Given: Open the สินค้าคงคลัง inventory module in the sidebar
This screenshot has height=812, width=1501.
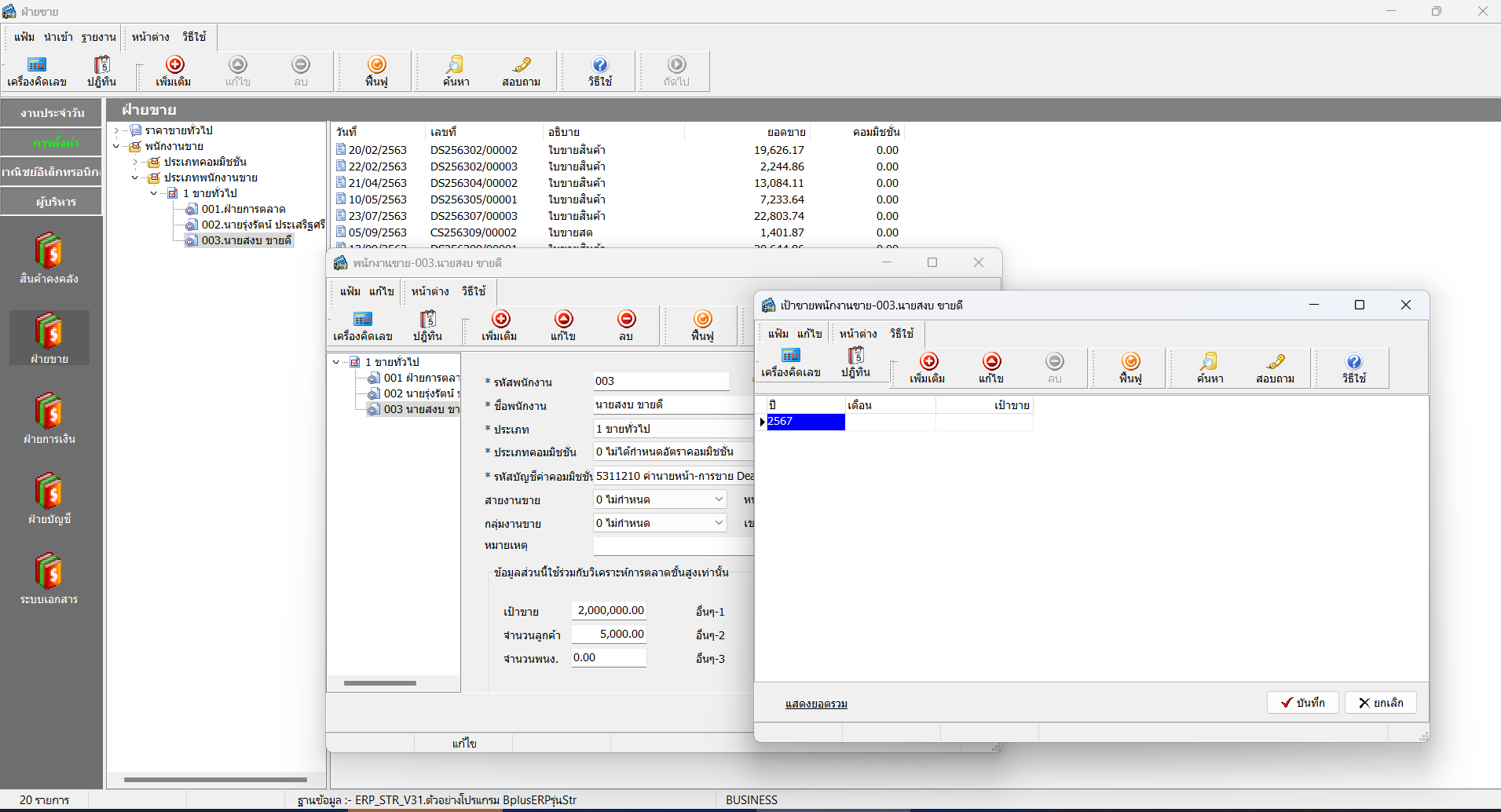Looking at the screenshot, I should [49, 258].
